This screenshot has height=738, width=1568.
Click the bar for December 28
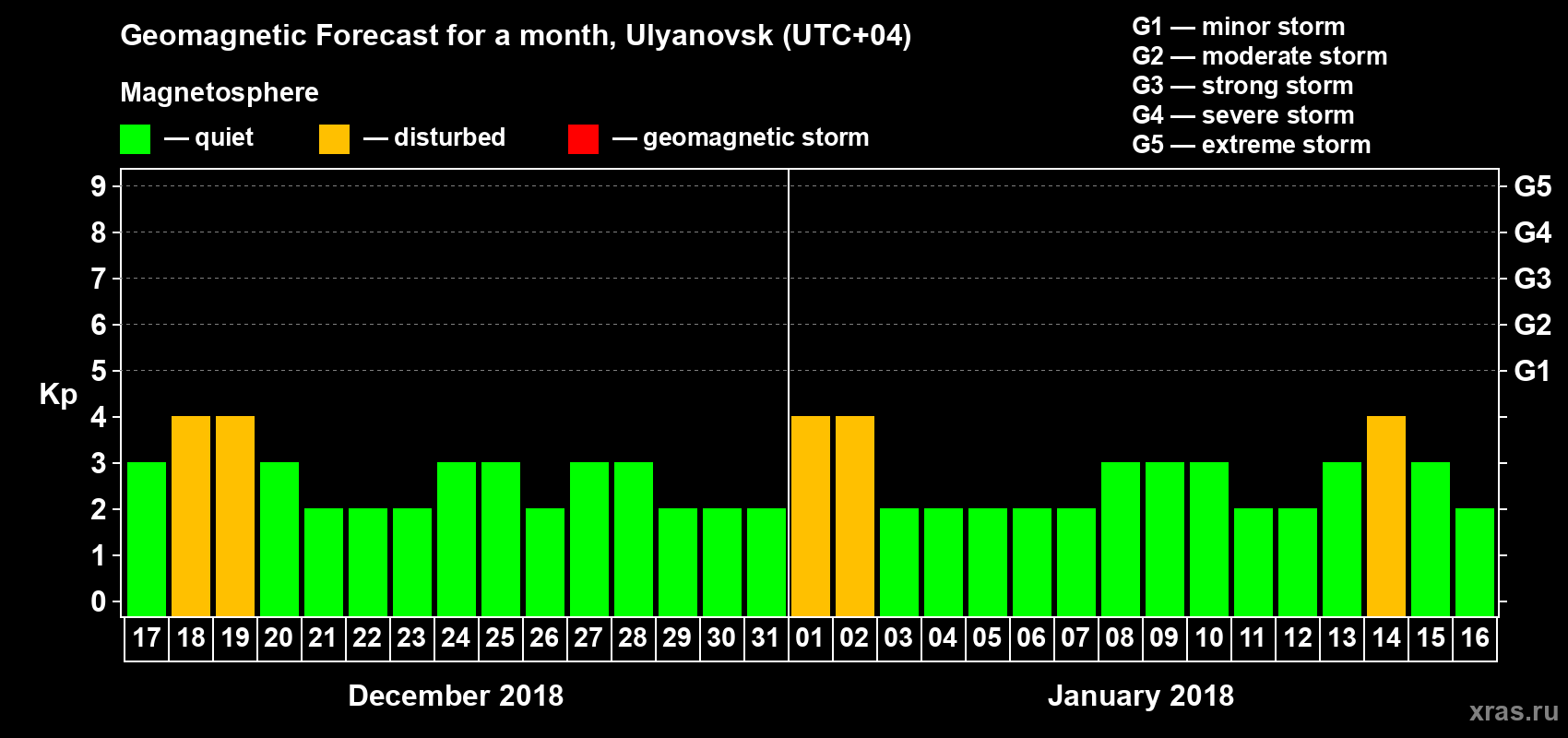pos(634,539)
